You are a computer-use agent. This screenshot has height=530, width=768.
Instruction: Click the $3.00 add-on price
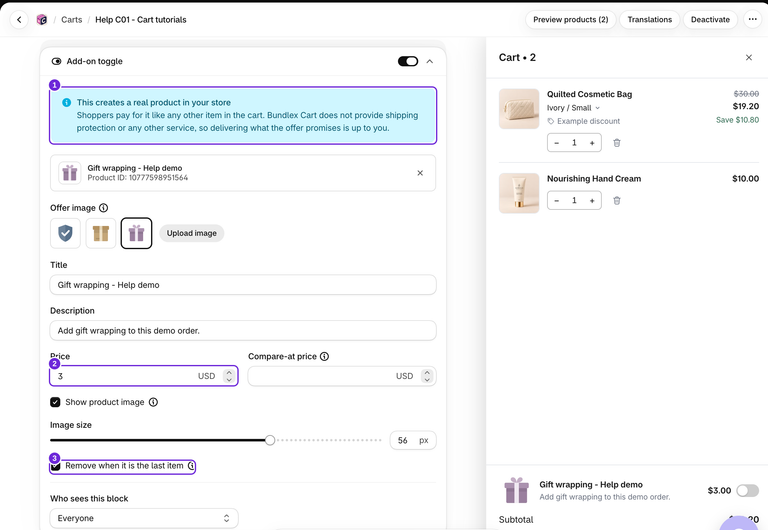click(x=719, y=490)
